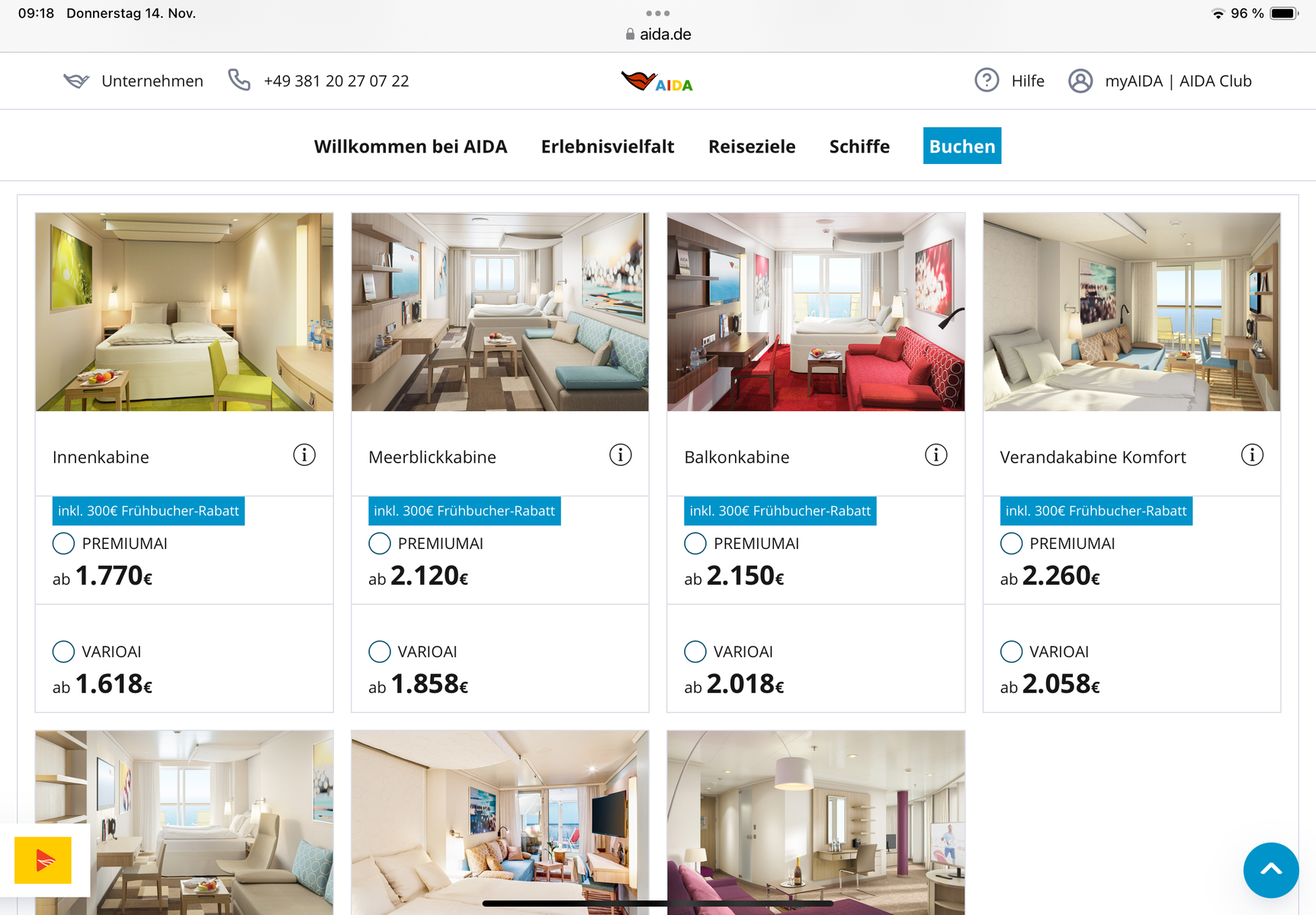Select PREMIUMAI for Innenkabine
The image size is (1316, 915).
point(63,544)
